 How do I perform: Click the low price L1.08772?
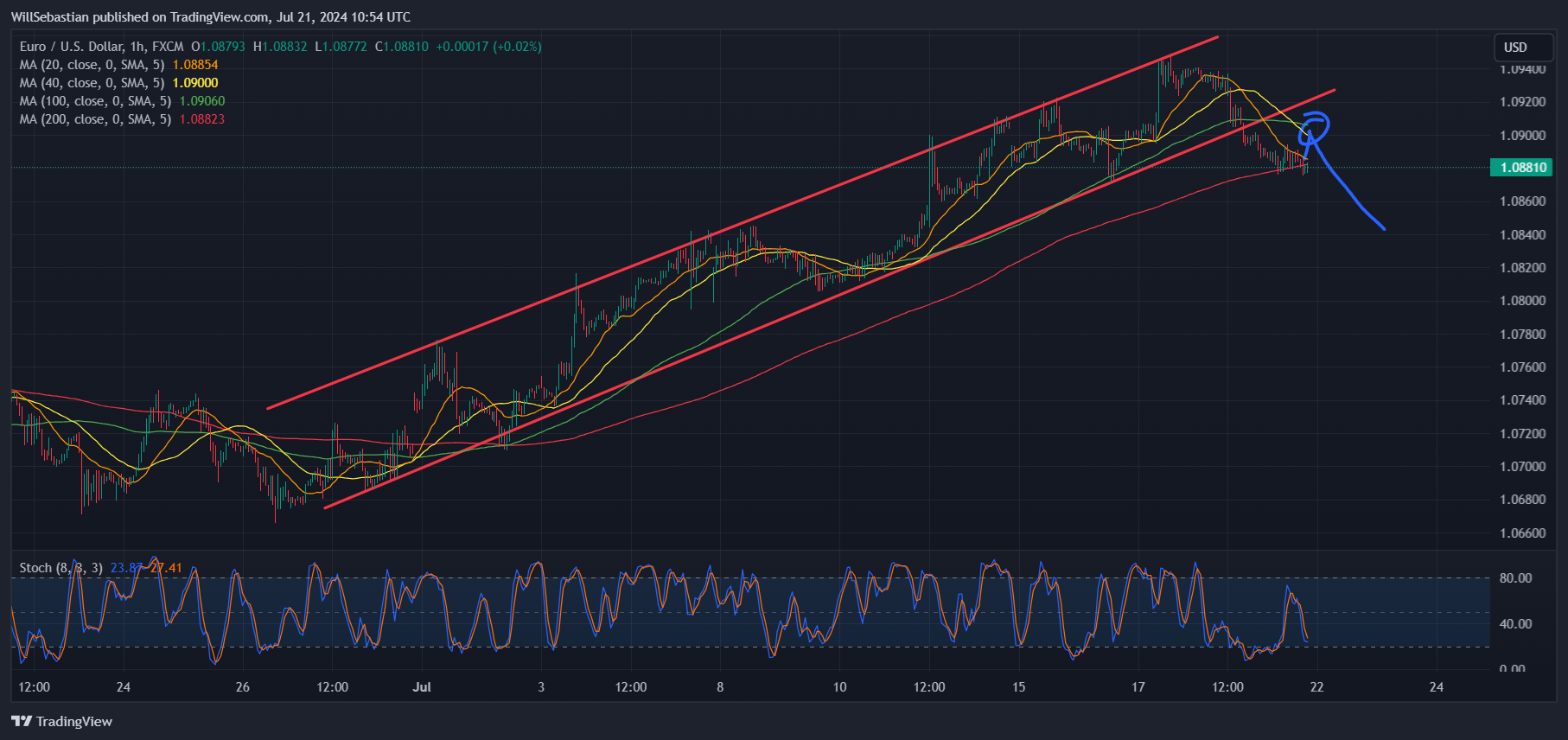coord(341,47)
